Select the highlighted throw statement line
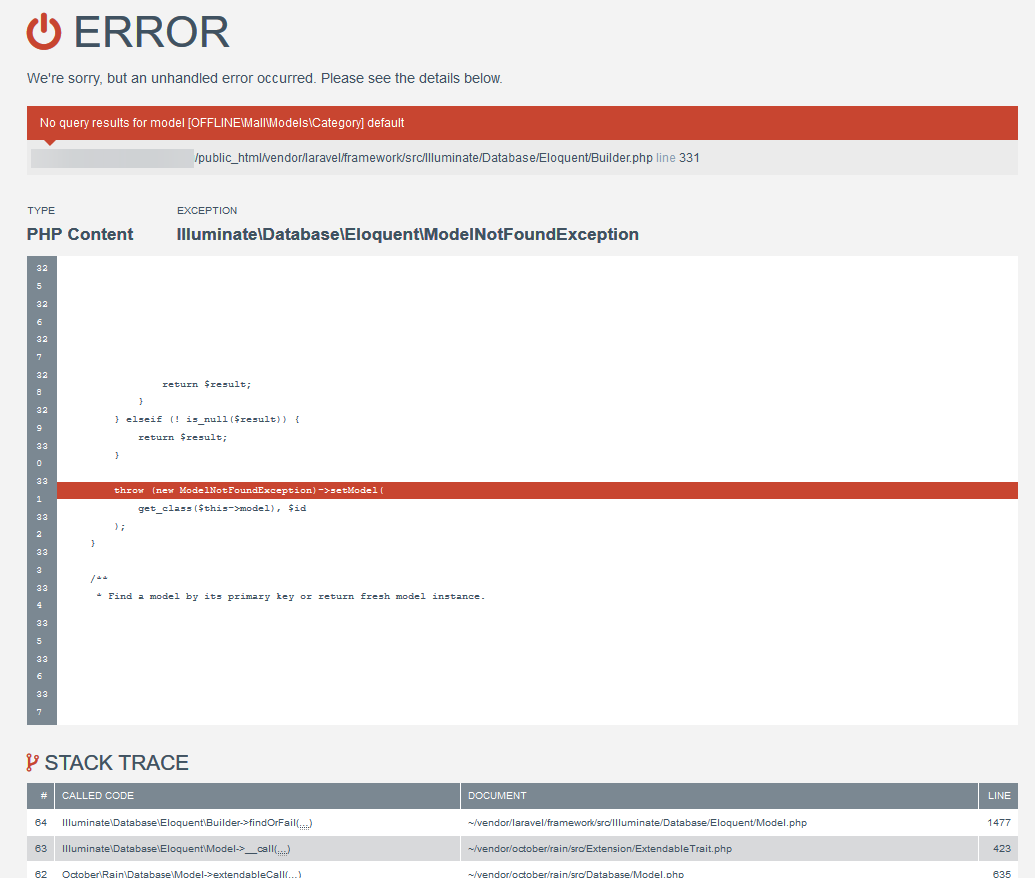Image resolution: width=1035 pixels, height=878 pixels. [249, 490]
